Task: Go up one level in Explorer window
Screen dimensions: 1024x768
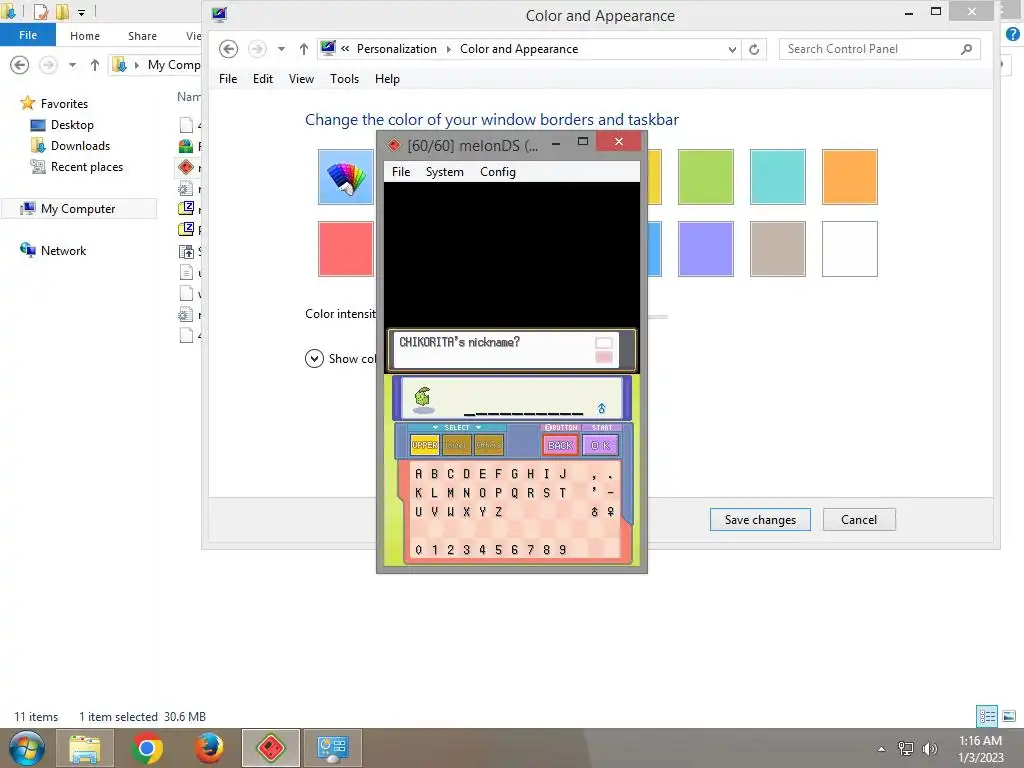Action: (95, 65)
